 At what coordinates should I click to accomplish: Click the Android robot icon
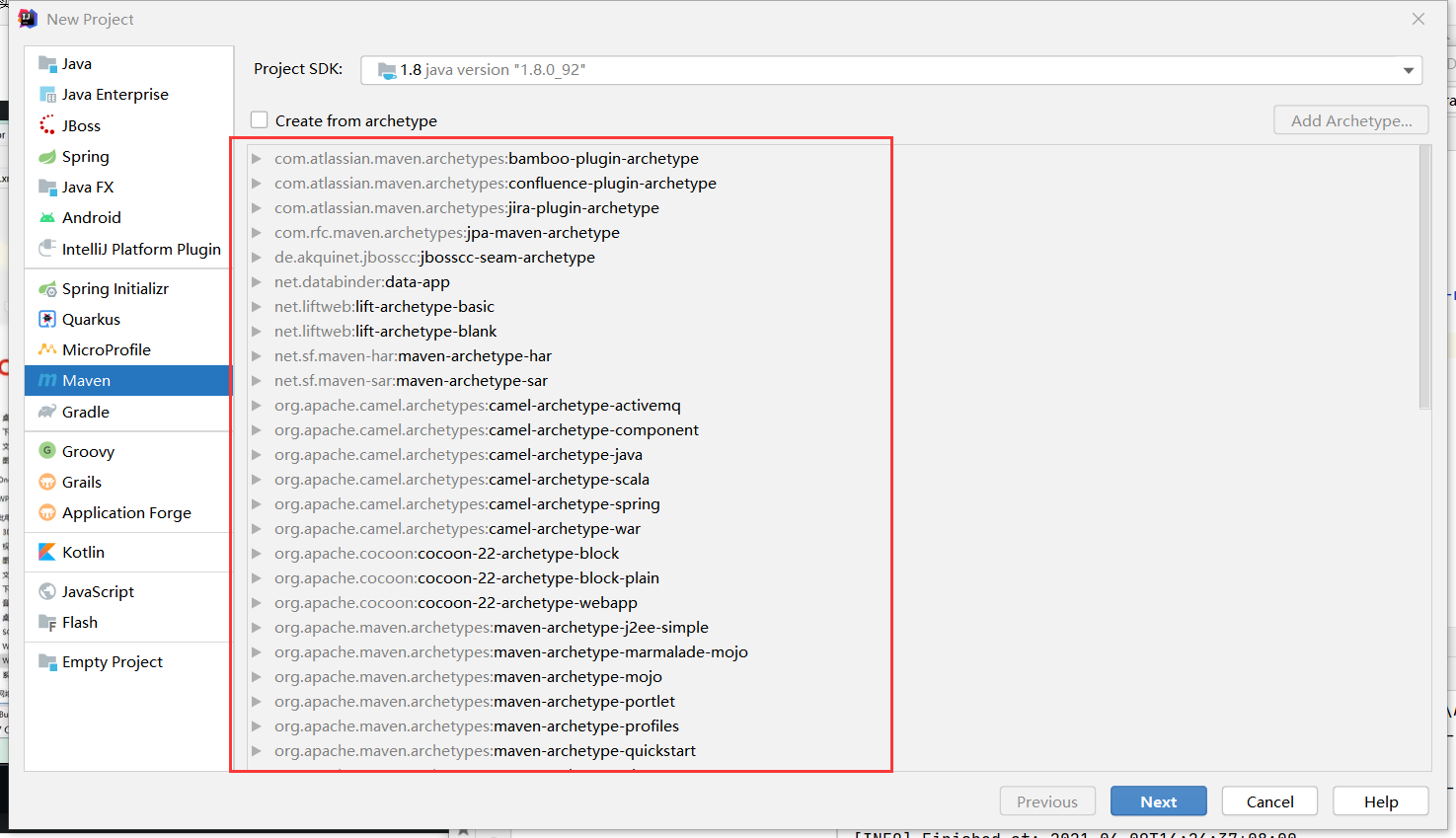tap(47, 217)
